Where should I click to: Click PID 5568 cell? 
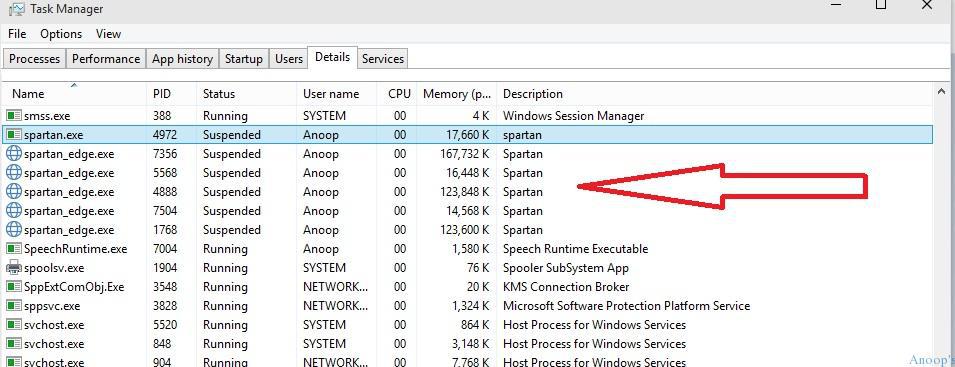[165, 173]
